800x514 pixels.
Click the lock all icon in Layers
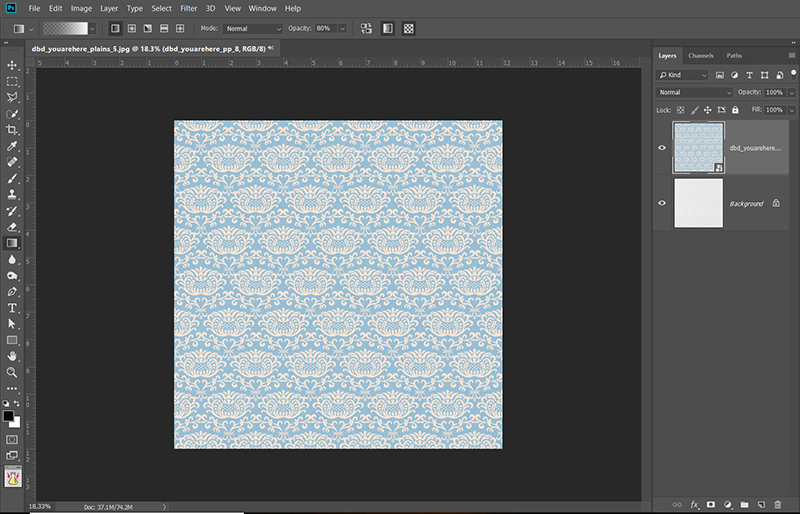[735, 109]
